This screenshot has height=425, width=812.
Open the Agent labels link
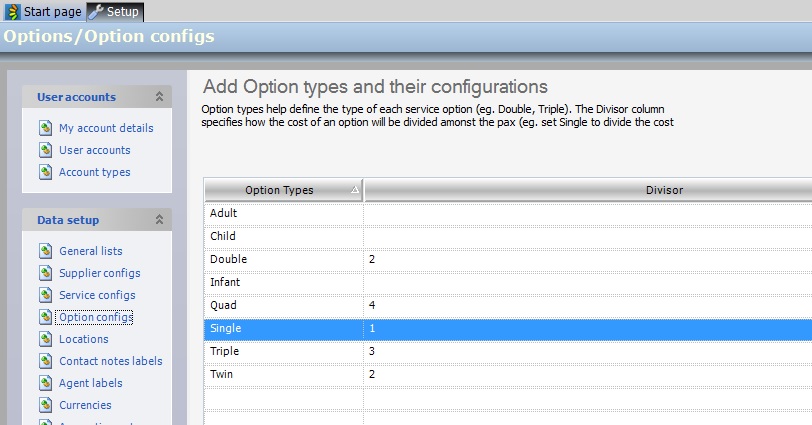pyautogui.click(x=90, y=383)
